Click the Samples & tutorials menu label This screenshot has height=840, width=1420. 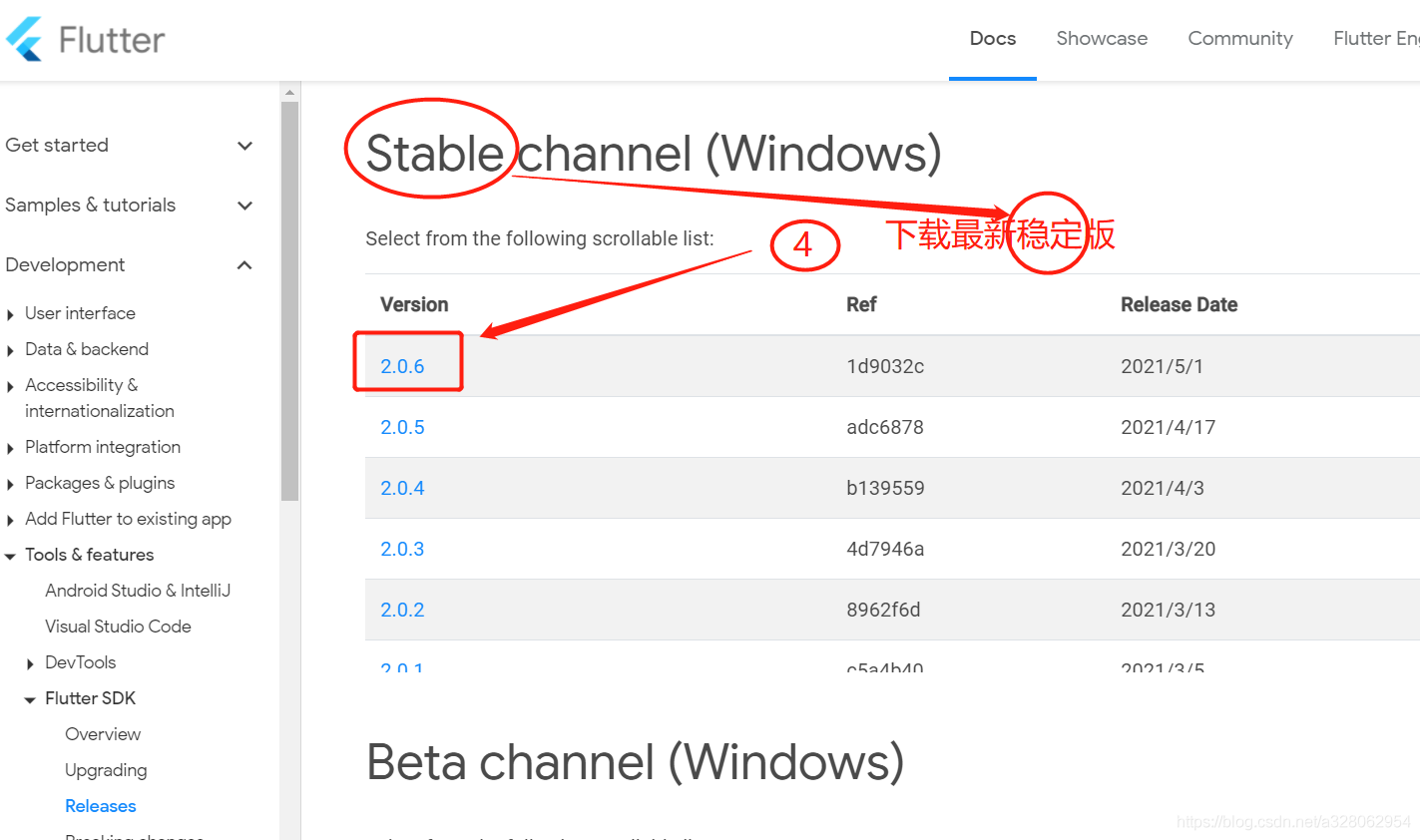[90, 206]
